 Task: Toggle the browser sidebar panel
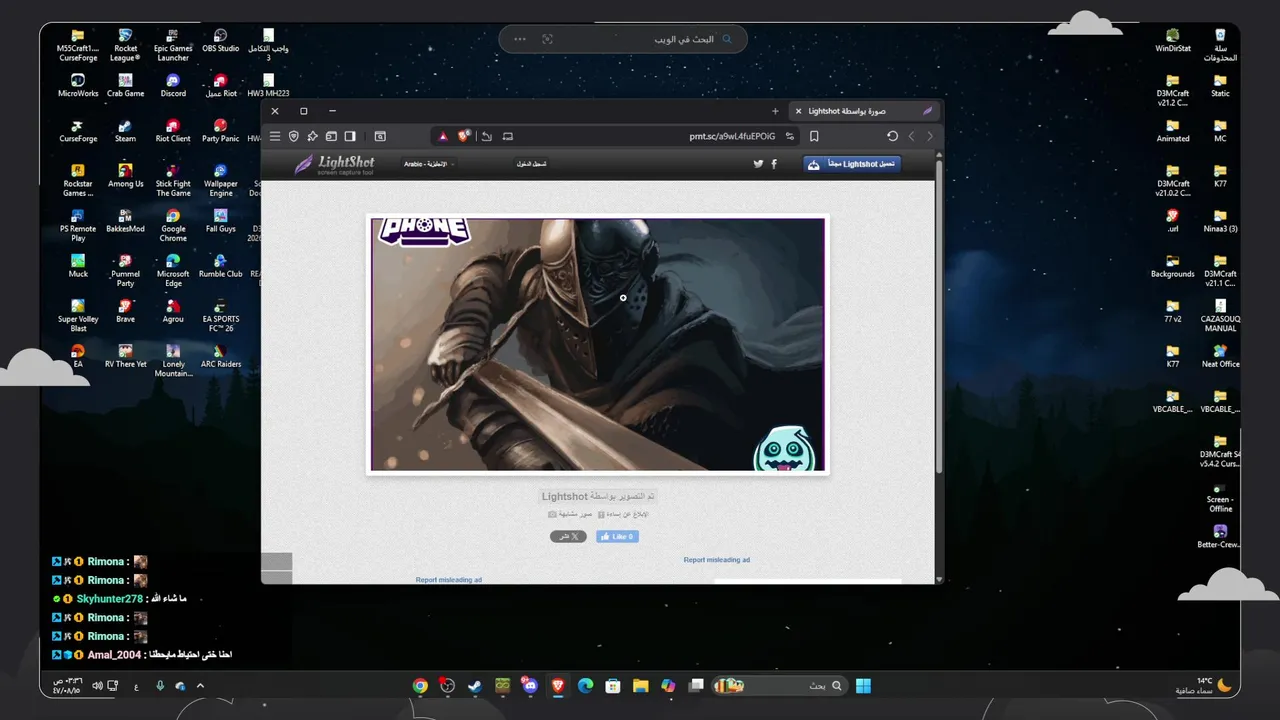pyautogui.click(x=350, y=136)
